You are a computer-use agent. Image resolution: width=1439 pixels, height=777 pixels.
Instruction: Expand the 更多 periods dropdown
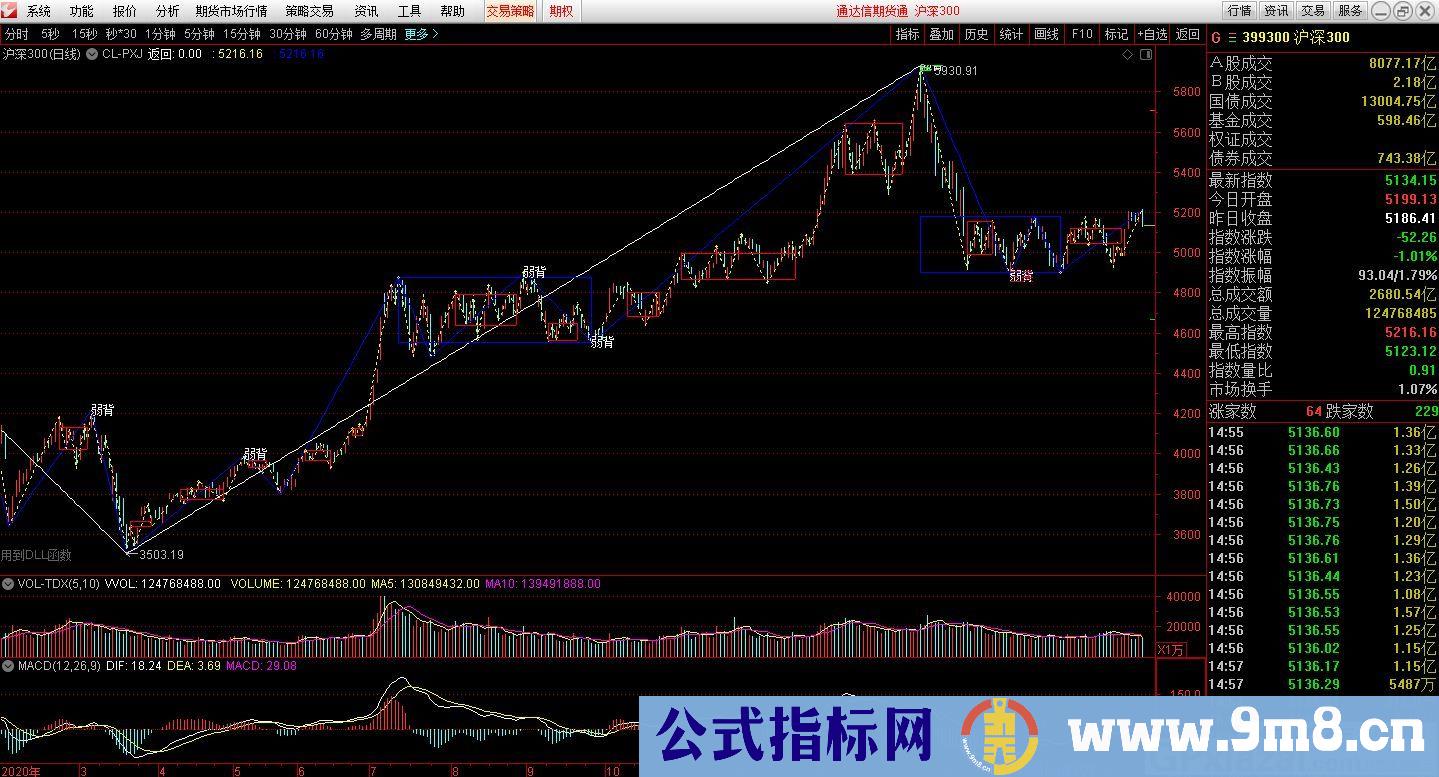[x=414, y=32]
